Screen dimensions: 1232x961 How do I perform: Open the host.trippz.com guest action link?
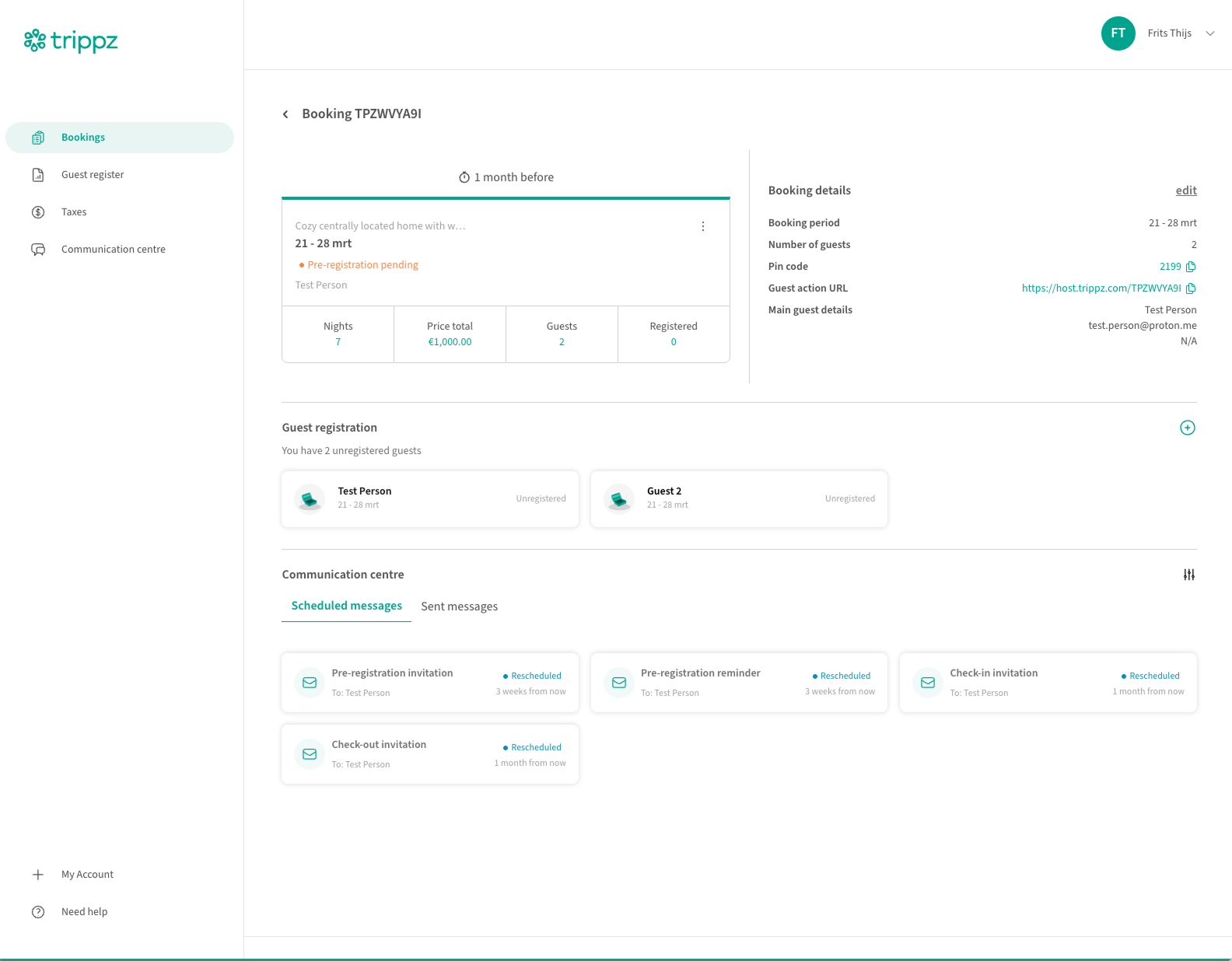1101,288
